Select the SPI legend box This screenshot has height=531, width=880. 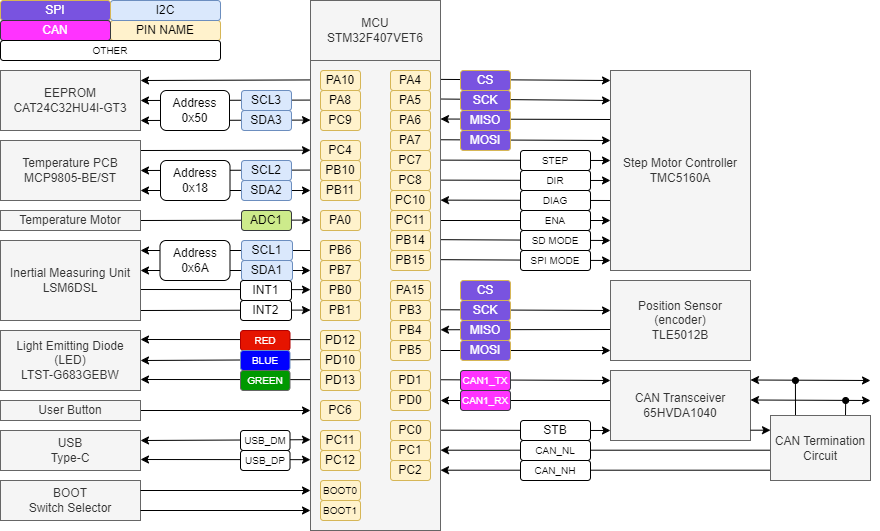(x=55, y=10)
